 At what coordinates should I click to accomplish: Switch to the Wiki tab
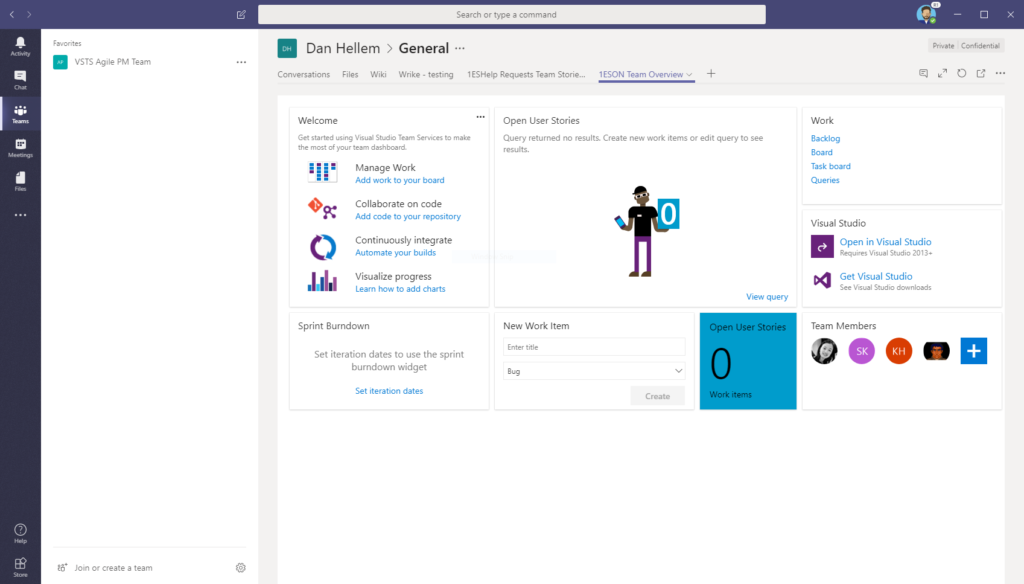[378, 75]
